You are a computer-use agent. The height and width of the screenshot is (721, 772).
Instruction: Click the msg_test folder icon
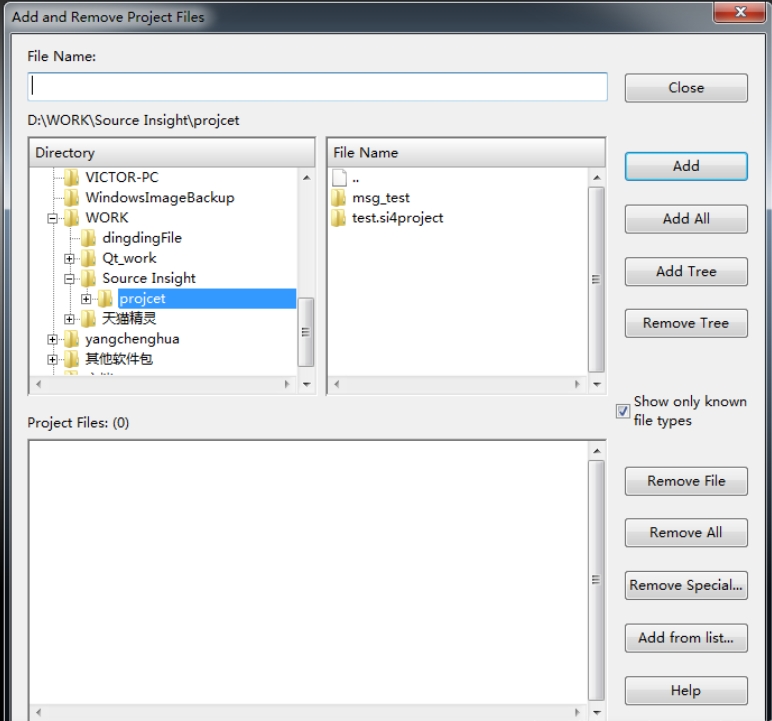pos(339,198)
